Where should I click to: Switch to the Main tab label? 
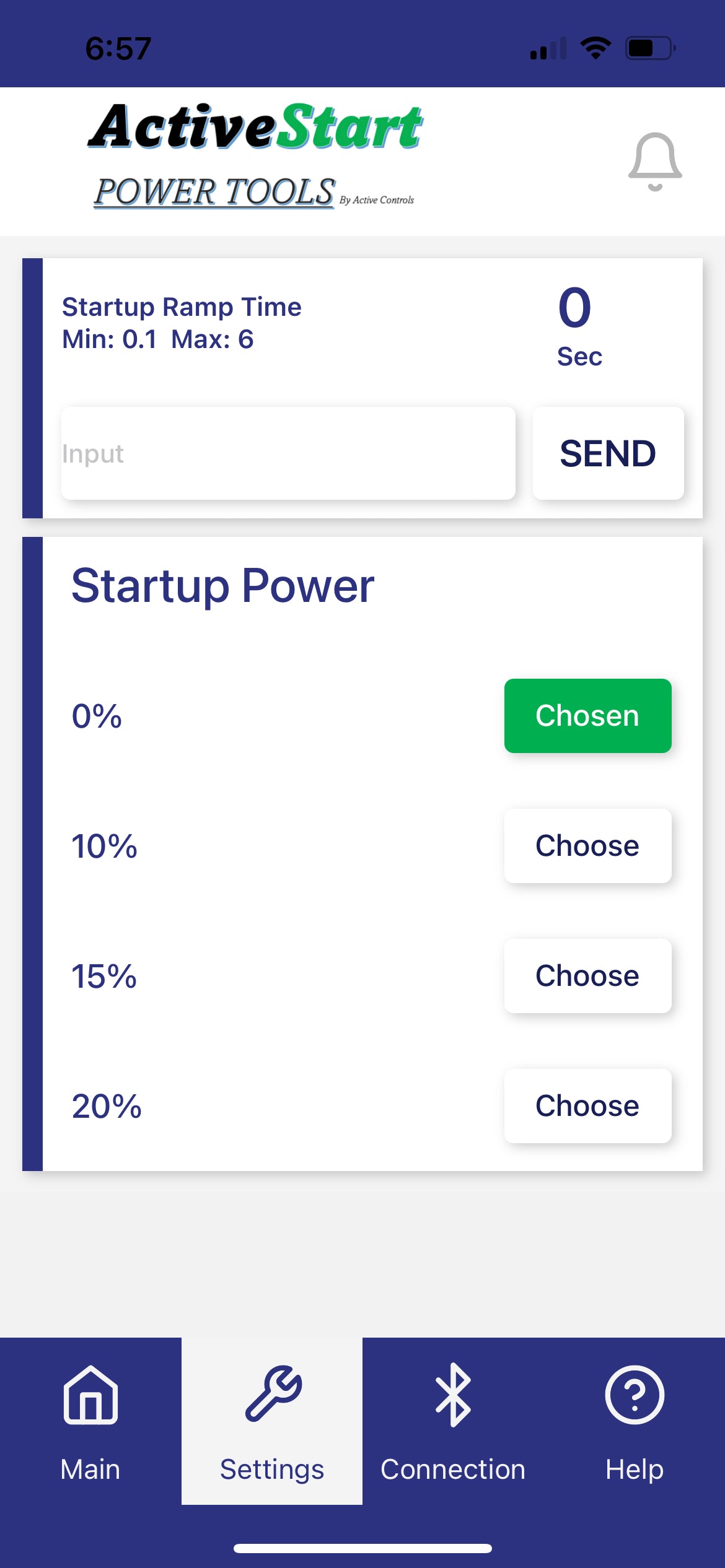[x=90, y=1470]
